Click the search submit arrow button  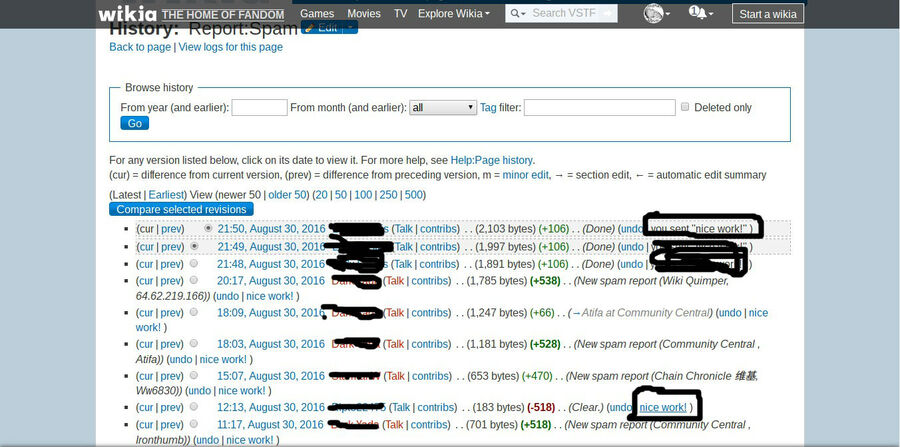tap(607, 14)
